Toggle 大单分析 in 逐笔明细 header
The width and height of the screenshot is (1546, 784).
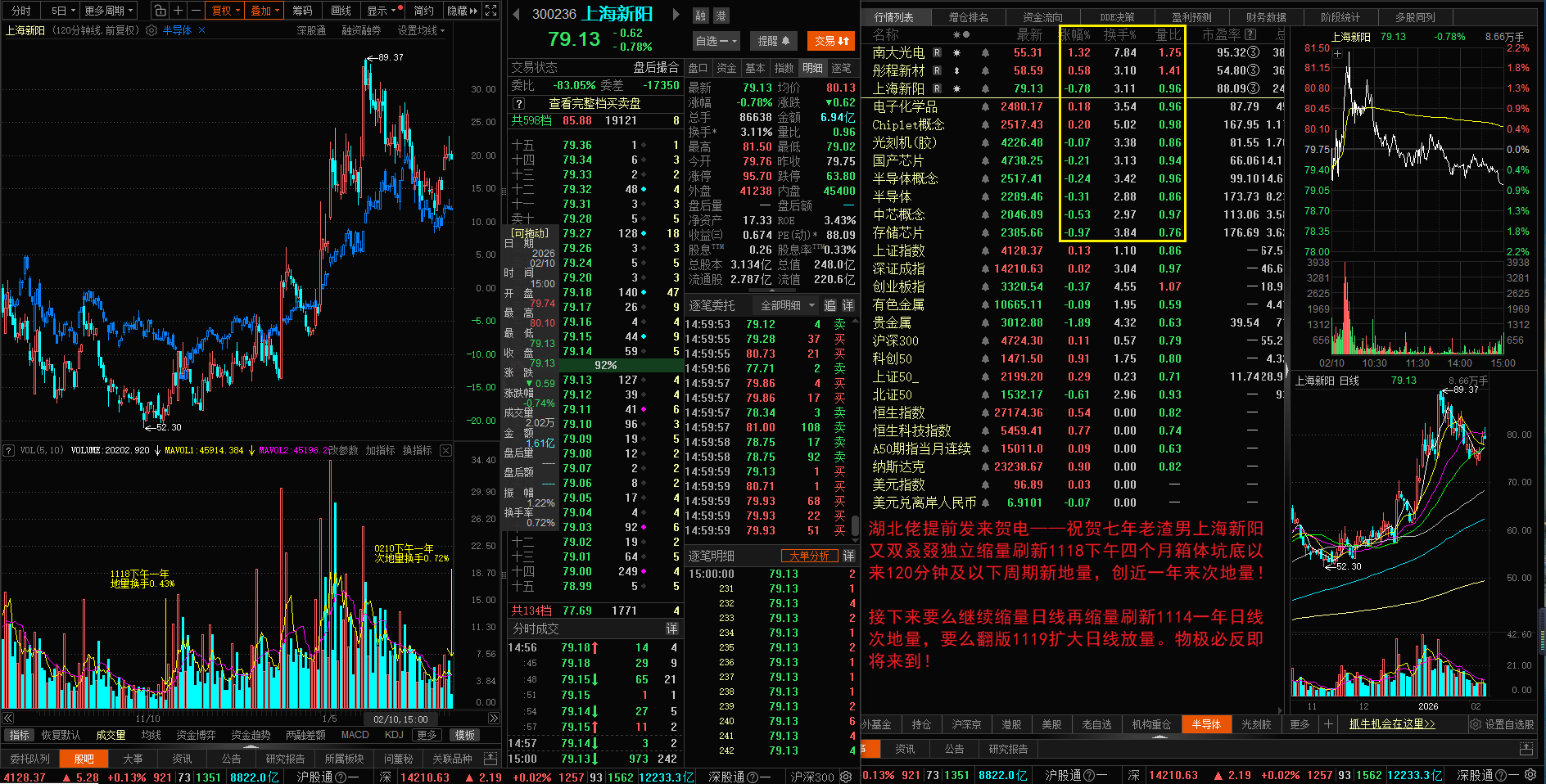coord(809,556)
